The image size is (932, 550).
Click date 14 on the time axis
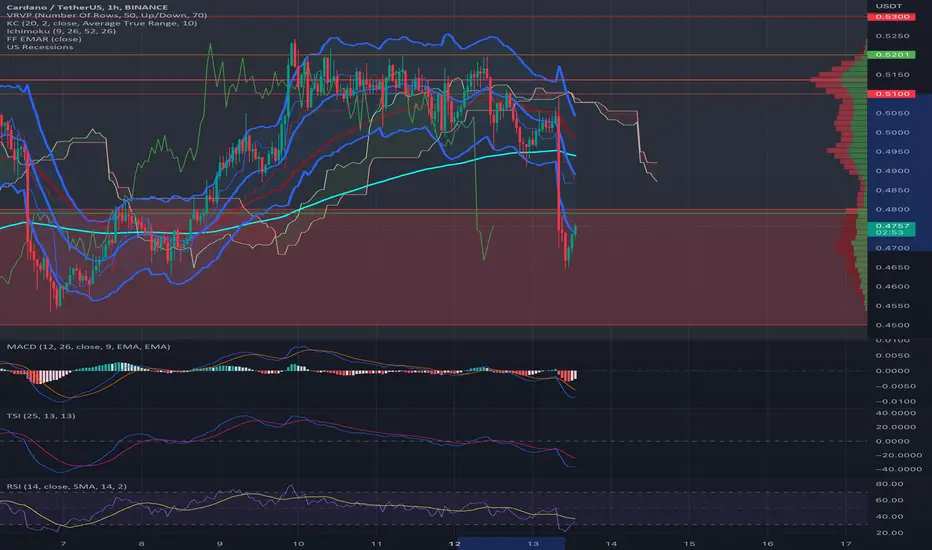tap(611, 543)
